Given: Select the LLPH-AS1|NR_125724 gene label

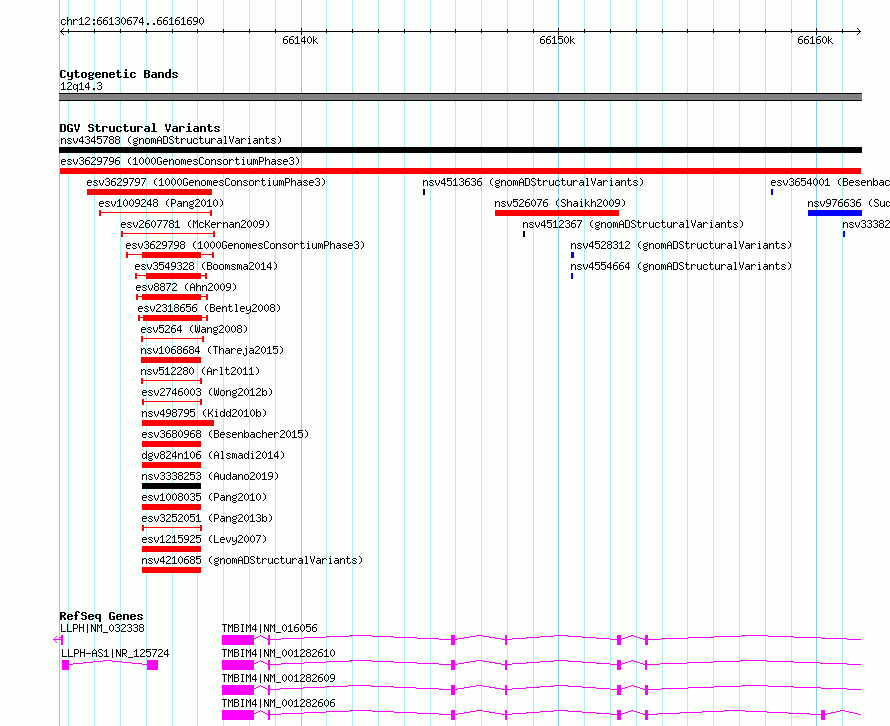Looking at the screenshot, I should [115, 653].
